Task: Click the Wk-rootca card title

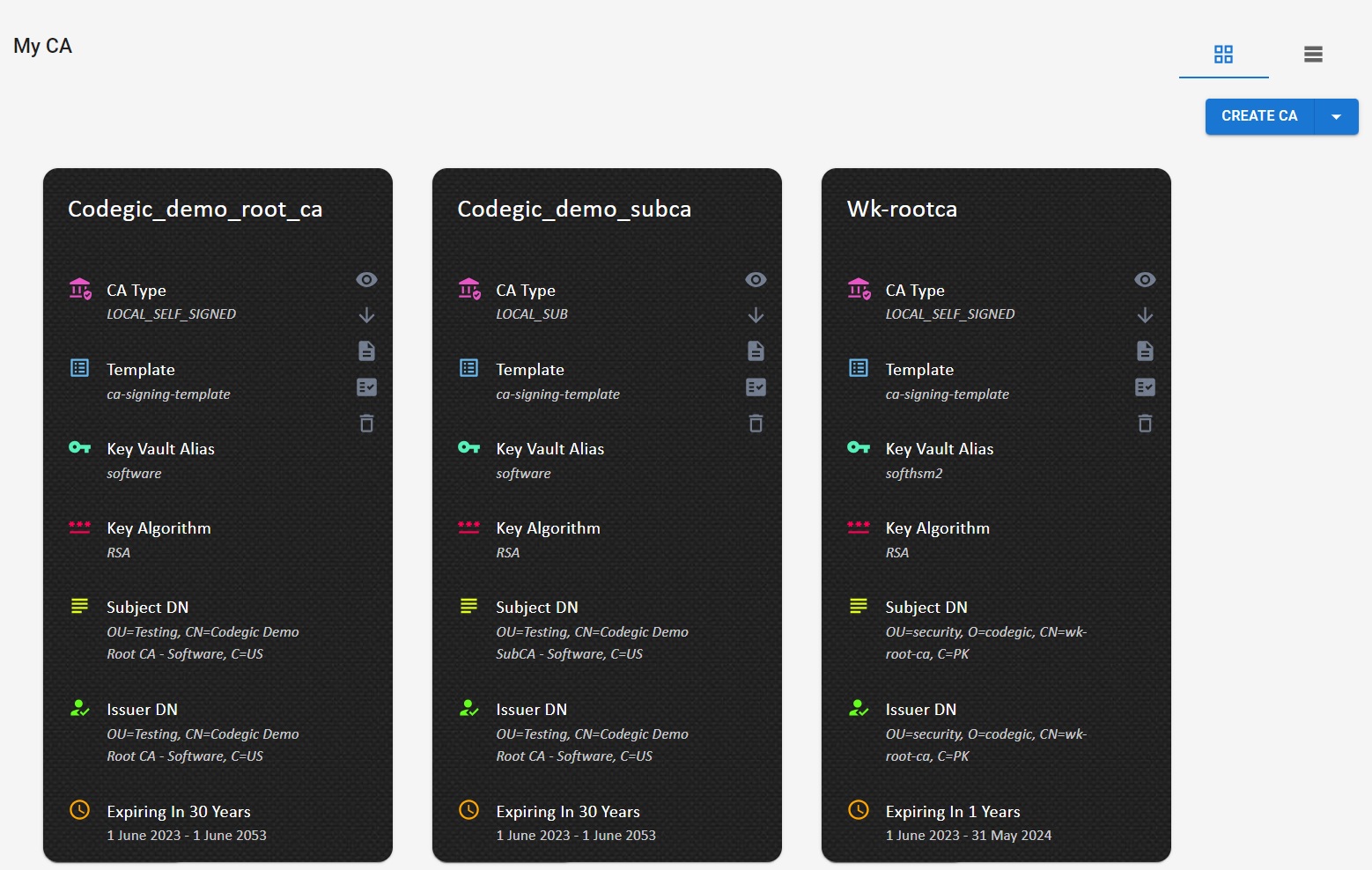Action: tap(902, 209)
